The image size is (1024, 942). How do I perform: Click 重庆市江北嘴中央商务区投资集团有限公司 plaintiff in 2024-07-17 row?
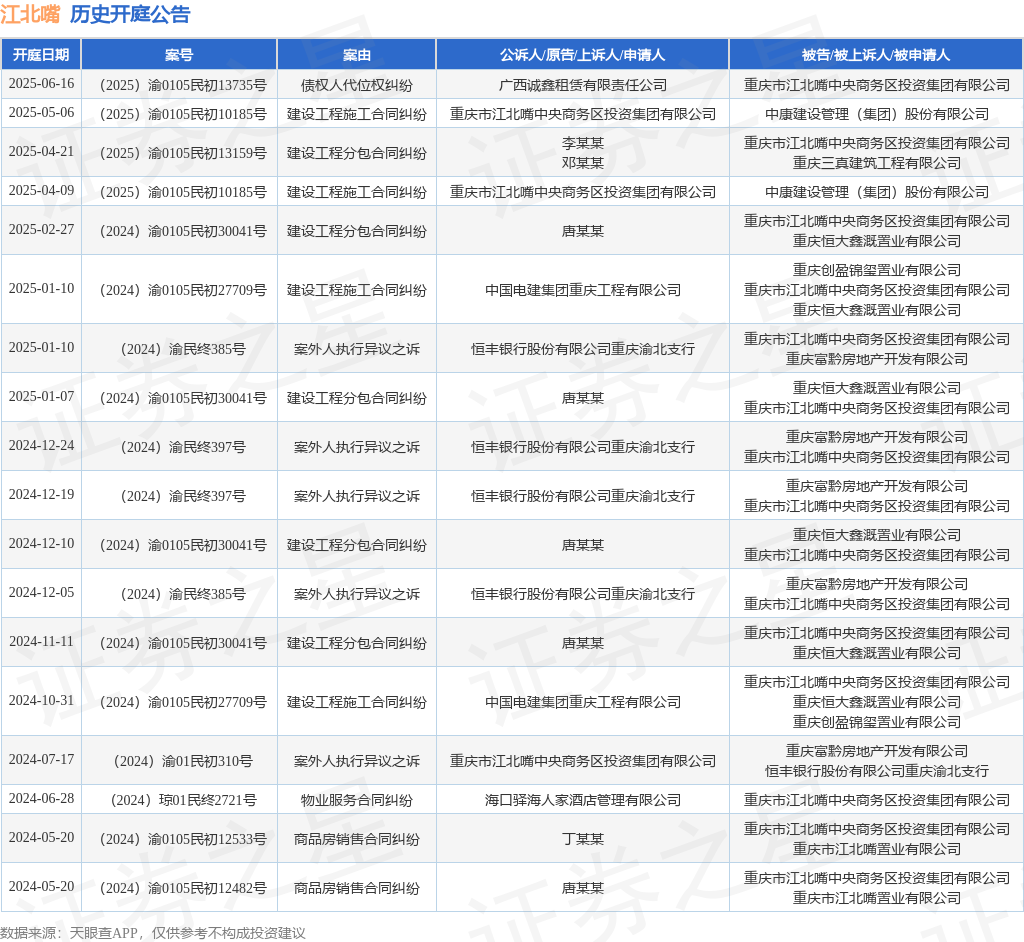583,761
